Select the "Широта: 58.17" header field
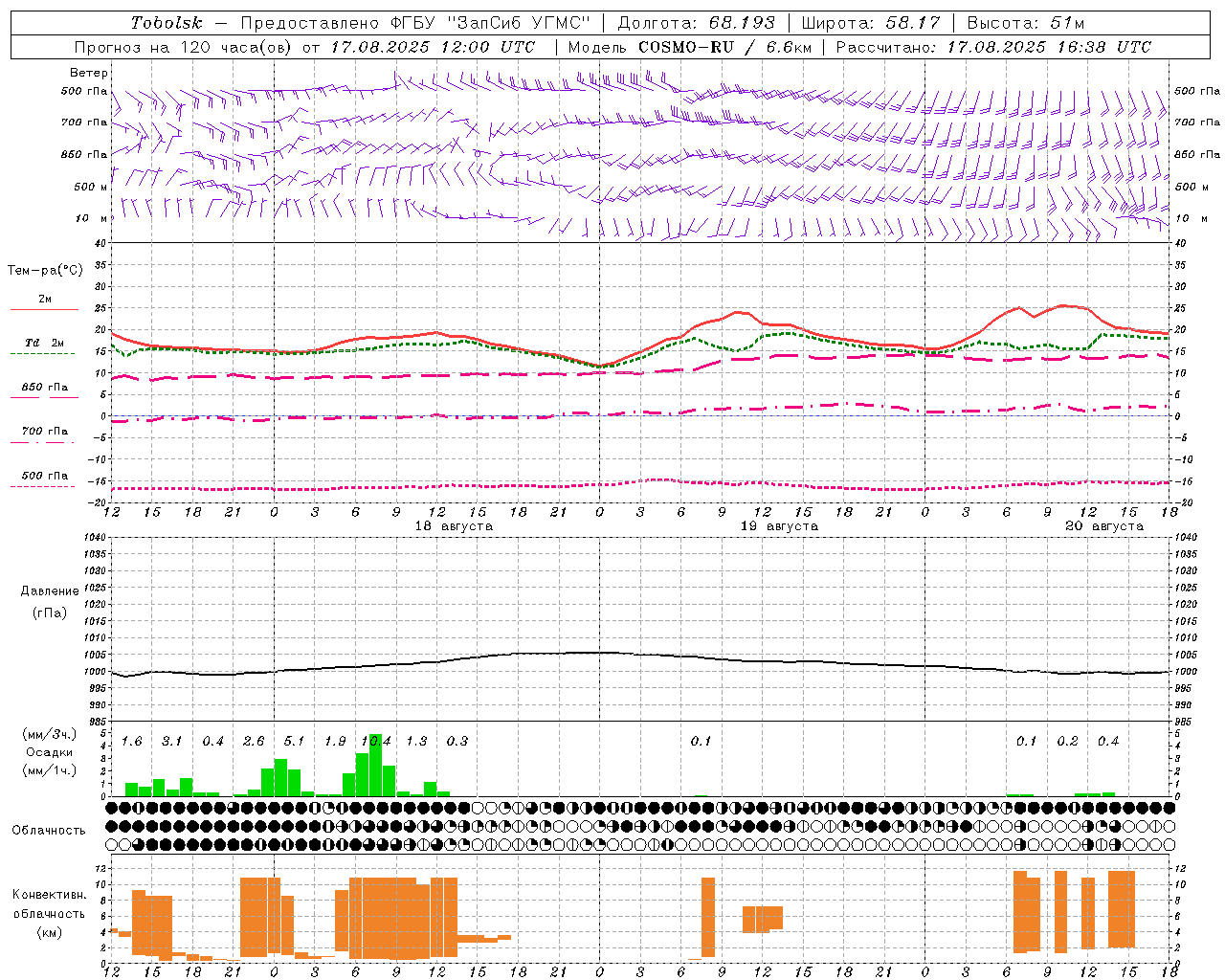The image size is (1225, 980). click(x=871, y=23)
